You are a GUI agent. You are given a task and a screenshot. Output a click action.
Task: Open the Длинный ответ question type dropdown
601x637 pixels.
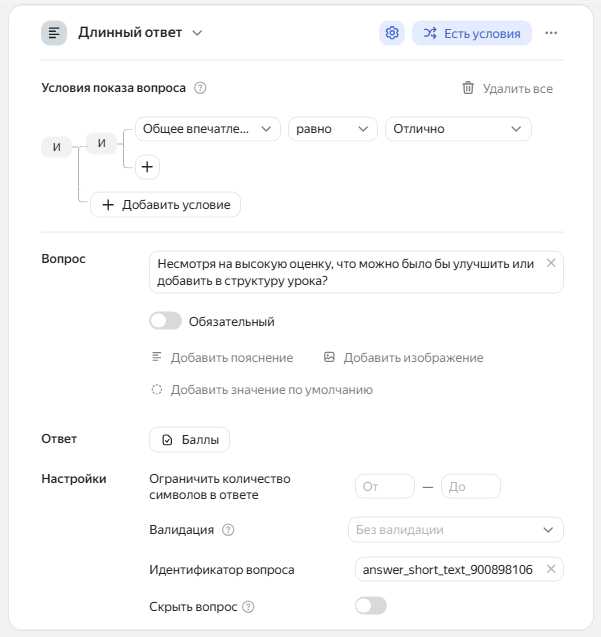[x=140, y=33]
